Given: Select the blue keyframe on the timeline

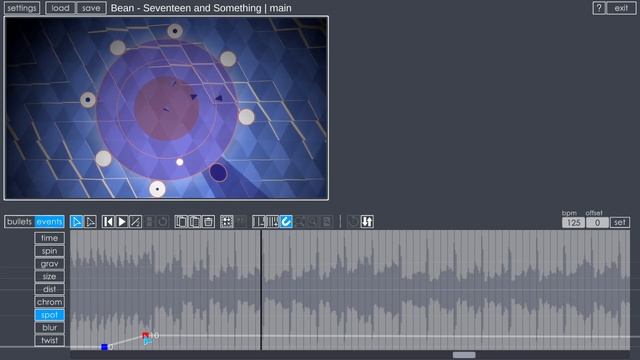Looking at the screenshot, I should [x=104, y=347].
